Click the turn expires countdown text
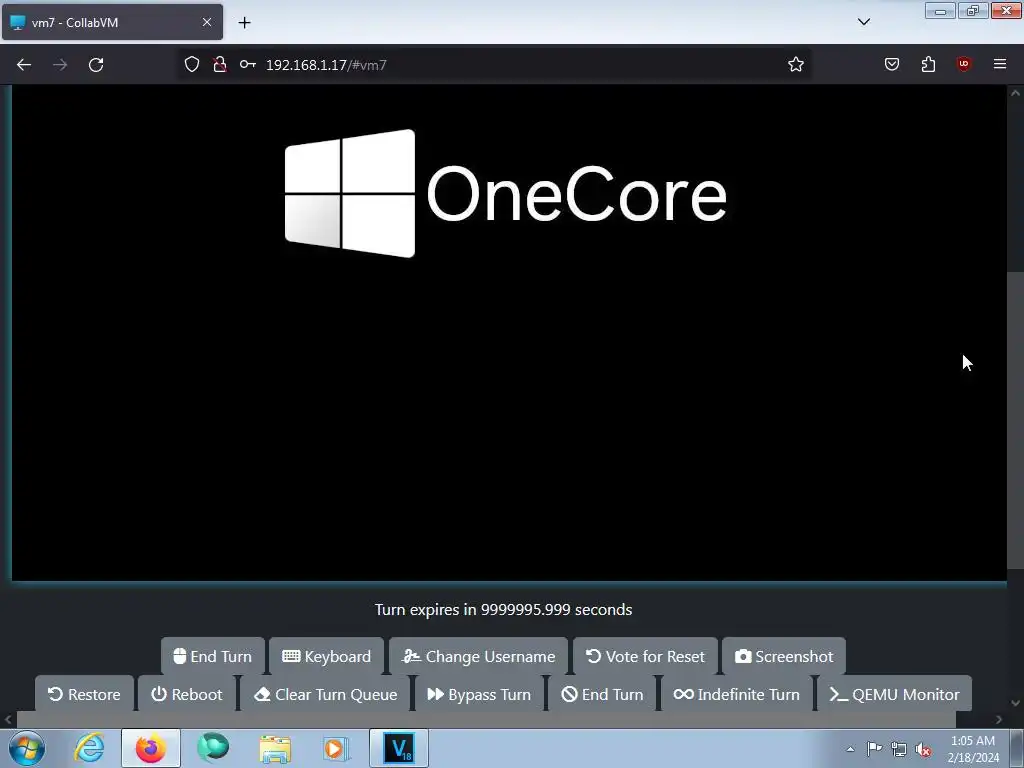Image resolution: width=1024 pixels, height=768 pixels. (504, 609)
